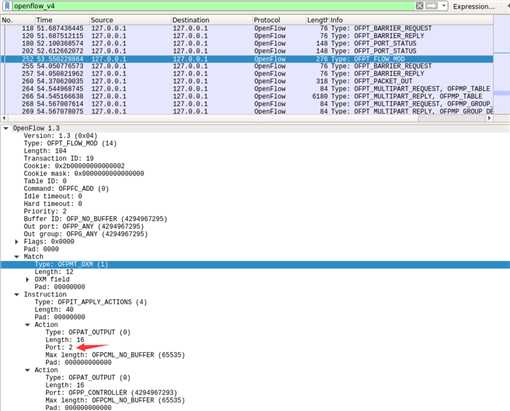The height and width of the screenshot is (411, 510).
Task: Select packet 255 OFPT_BARRIER_REQUEST
Action: (x=247, y=66)
